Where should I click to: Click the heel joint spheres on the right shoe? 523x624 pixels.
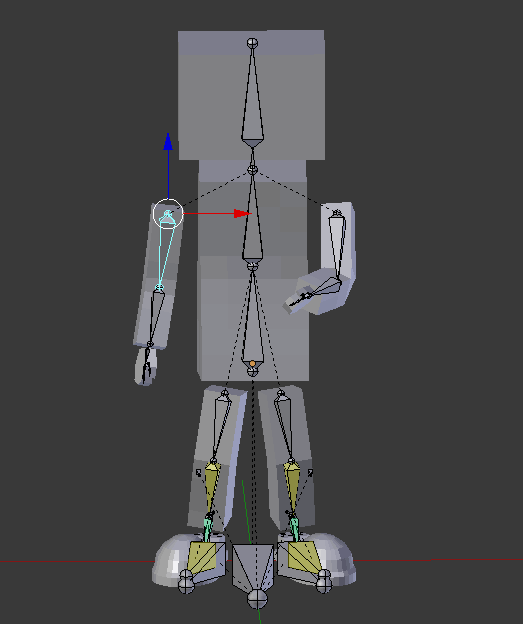pyautogui.click(x=324, y=581)
